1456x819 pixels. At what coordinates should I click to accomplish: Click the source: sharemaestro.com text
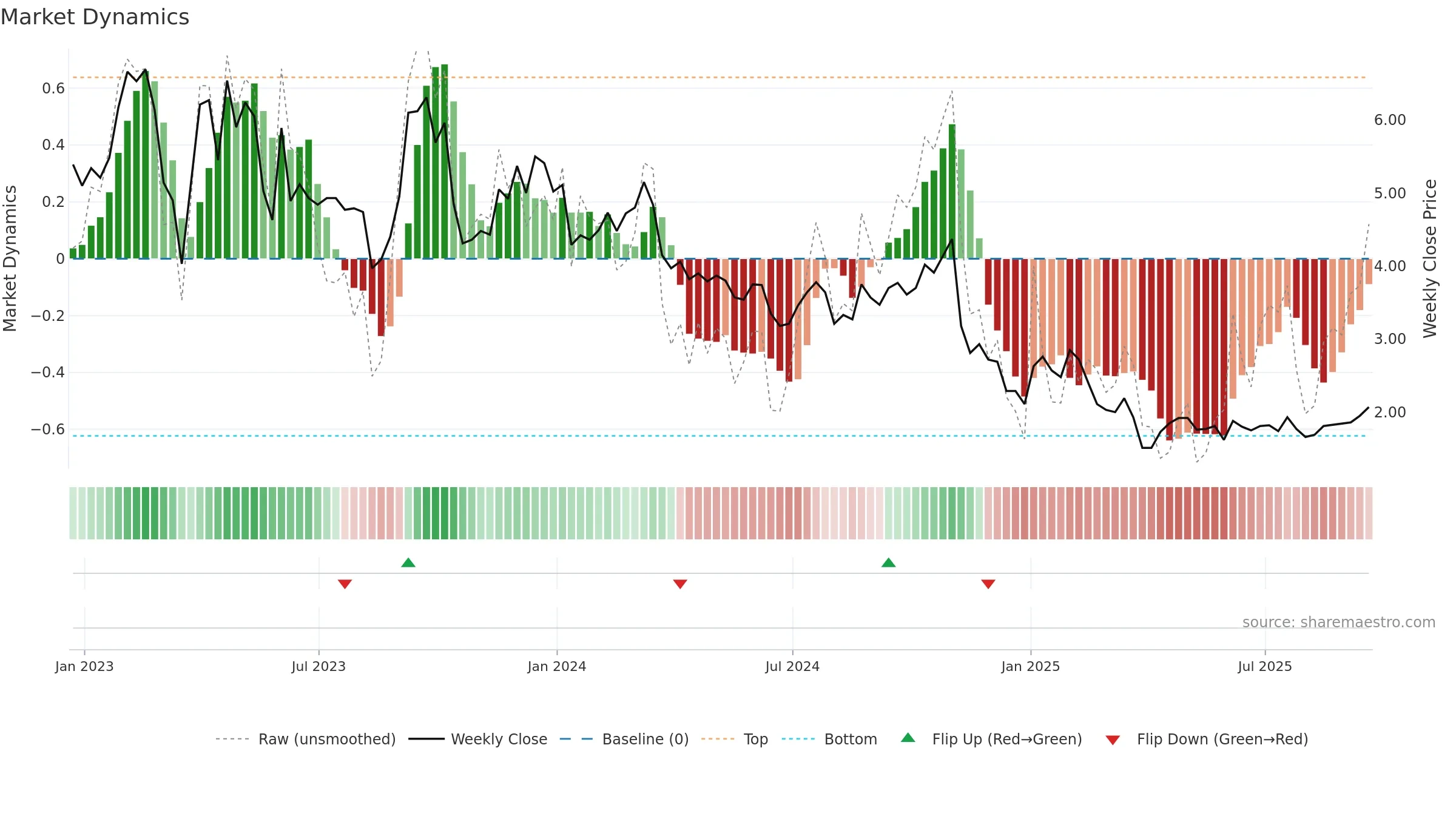tap(1339, 622)
